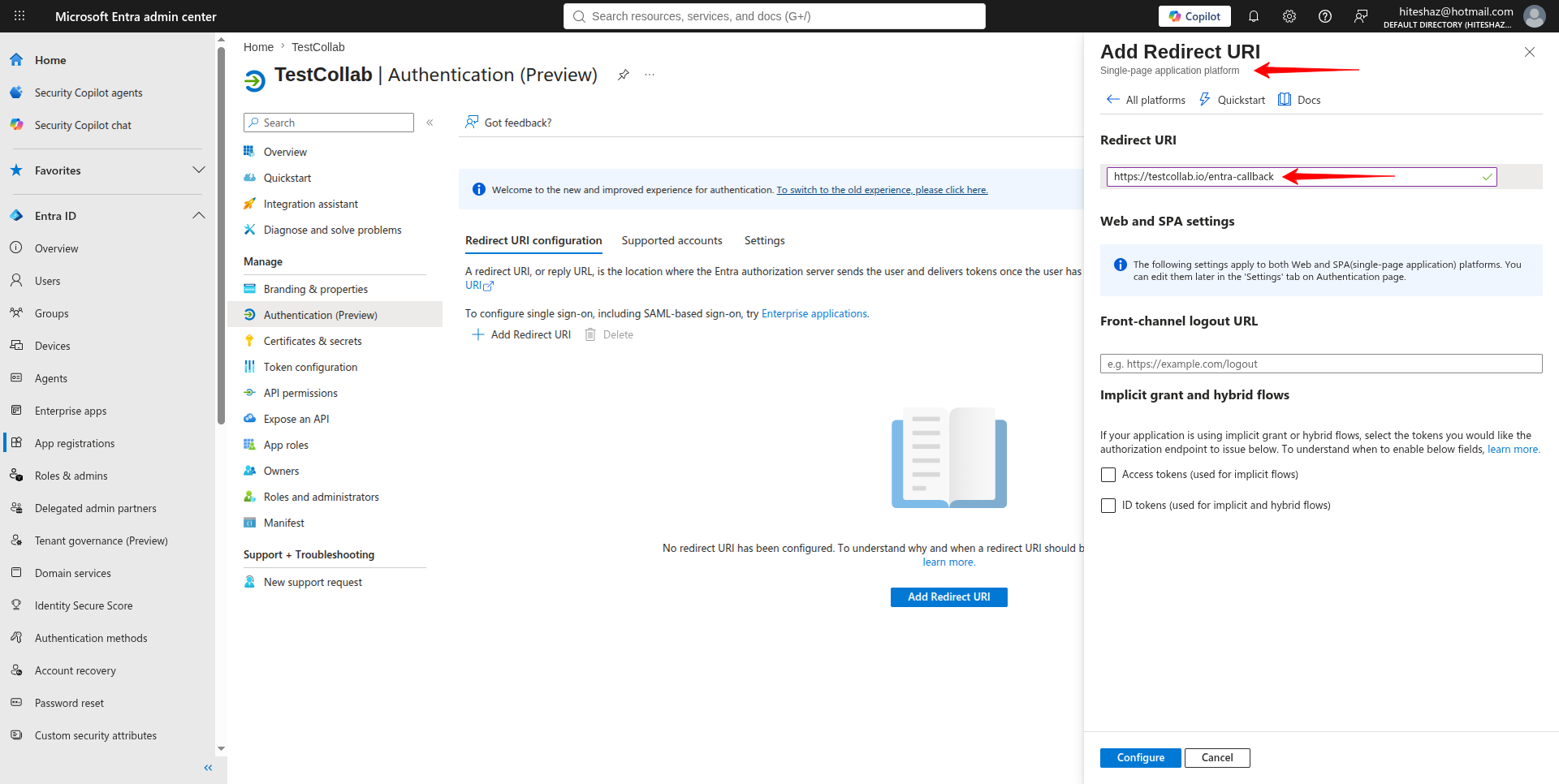Click the Got feedback? command
Viewport: 1559px width, 784px height.
point(508,123)
